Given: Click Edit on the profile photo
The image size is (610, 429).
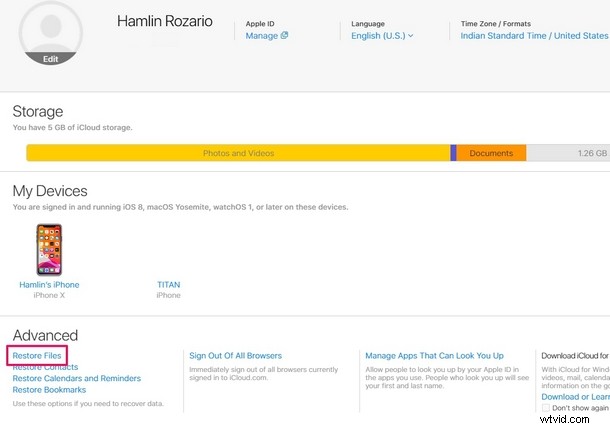Looking at the screenshot, I should [x=50, y=59].
